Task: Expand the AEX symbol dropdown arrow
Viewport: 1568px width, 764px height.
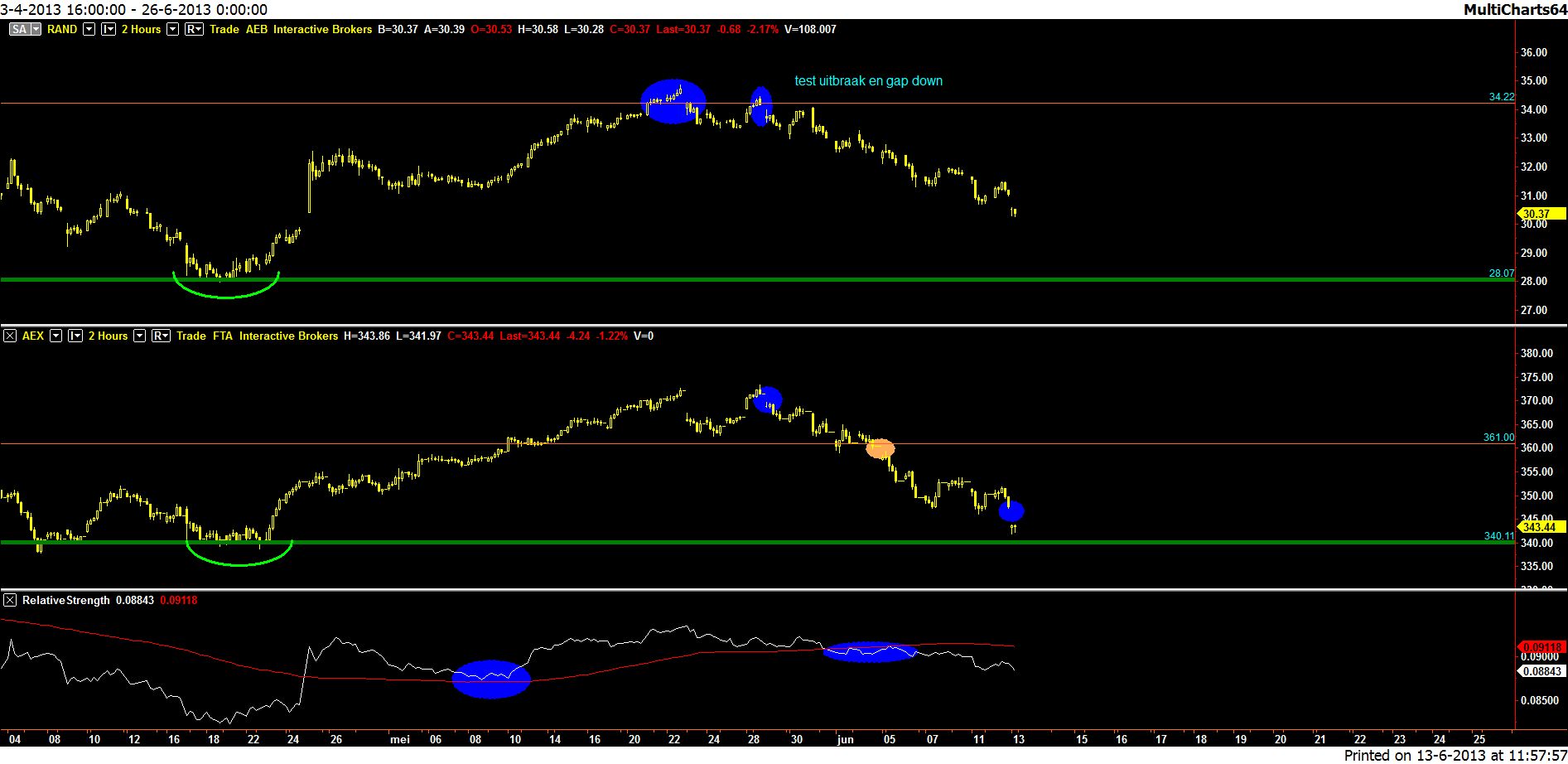Action: 56,336
